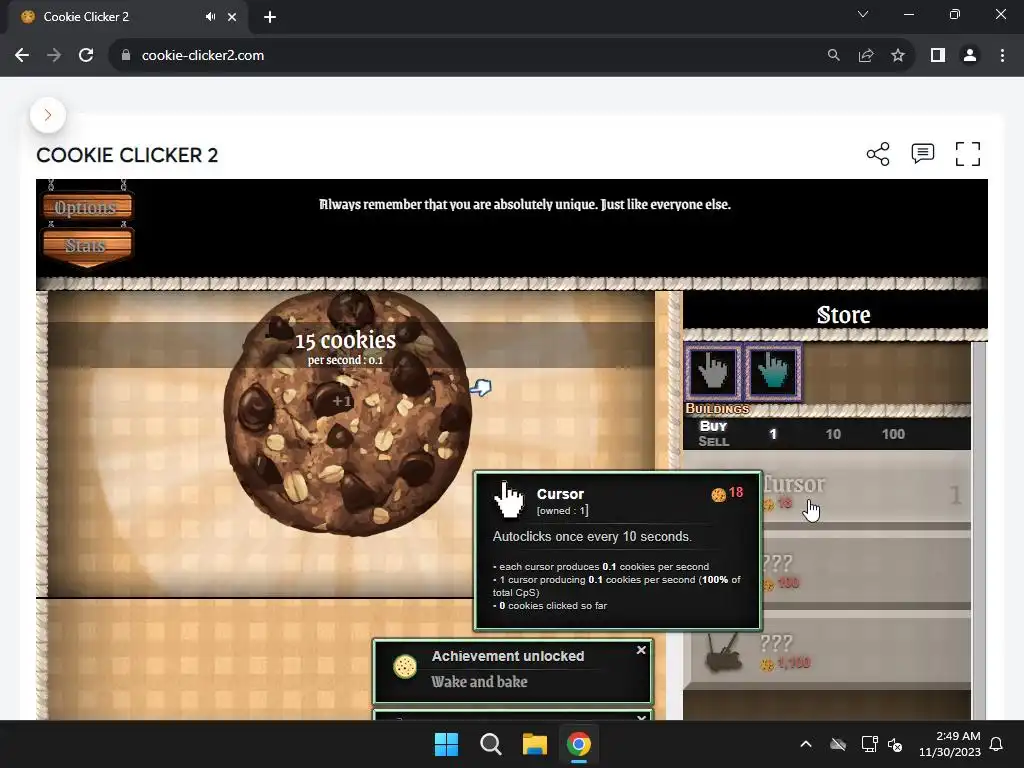Image resolution: width=1024 pixels, height=768 pixels.
Task: Open the tab search dropdown arrow
Action: (863, 14)
